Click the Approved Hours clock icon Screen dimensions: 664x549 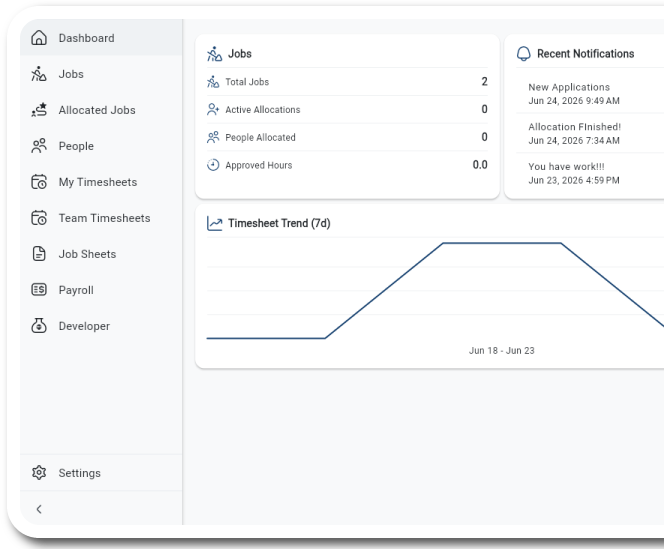click(x=213, y=165)
